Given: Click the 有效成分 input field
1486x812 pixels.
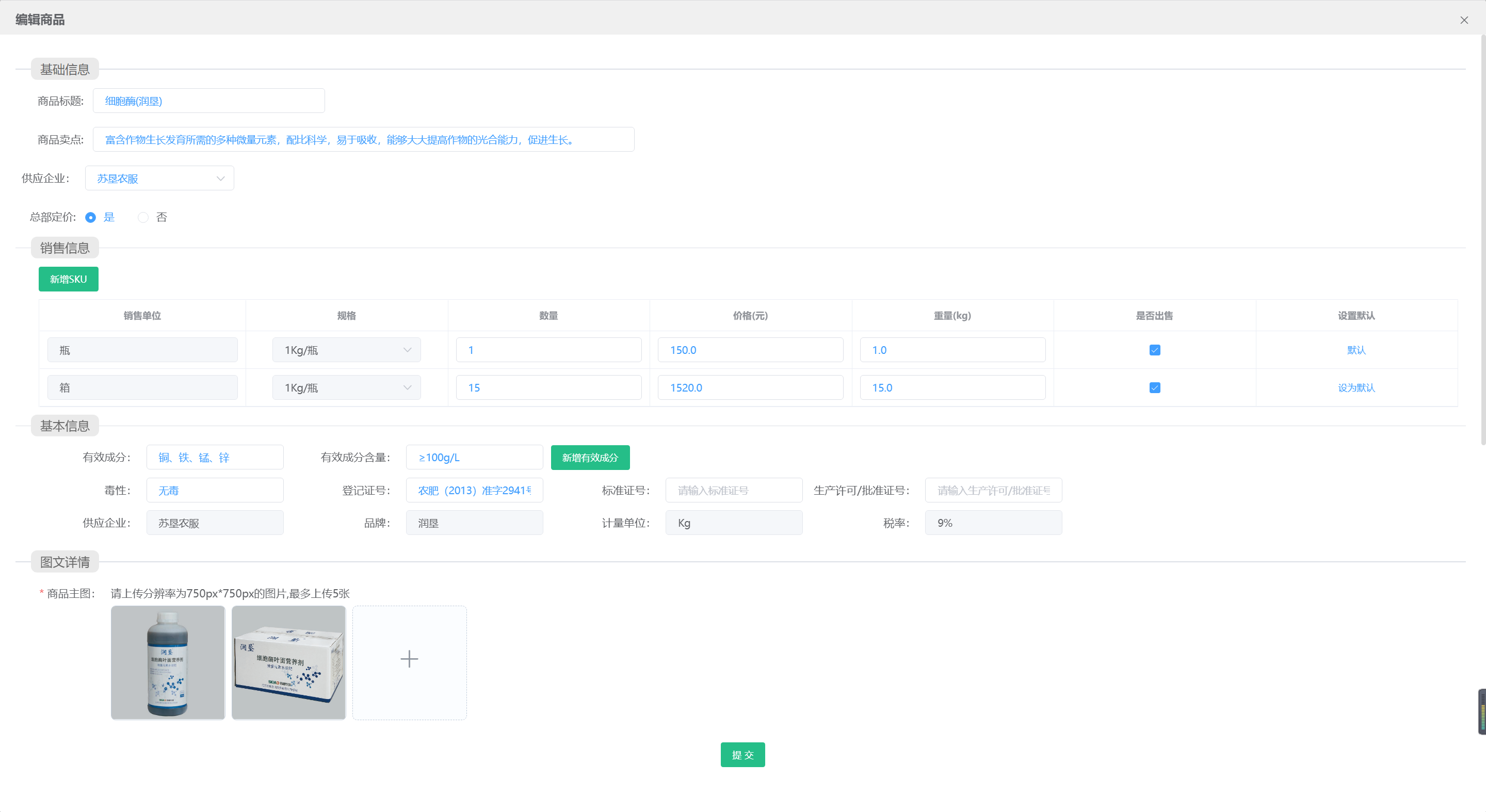Looking at the screenshot, I should [x=215, y=457].
